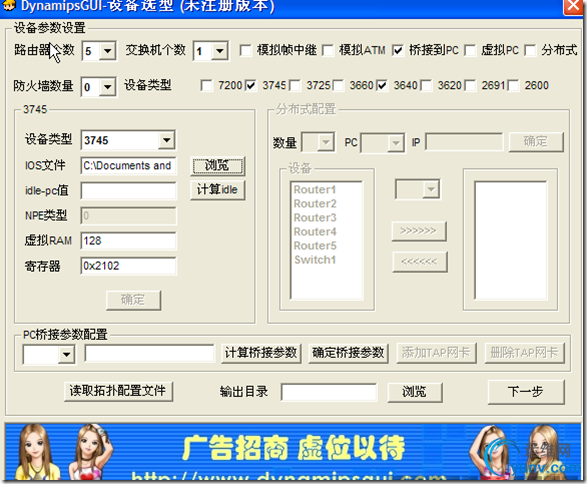The image size is (587, 484).
Task: Focus the IOS文件 path field
Action: [128, 165]
